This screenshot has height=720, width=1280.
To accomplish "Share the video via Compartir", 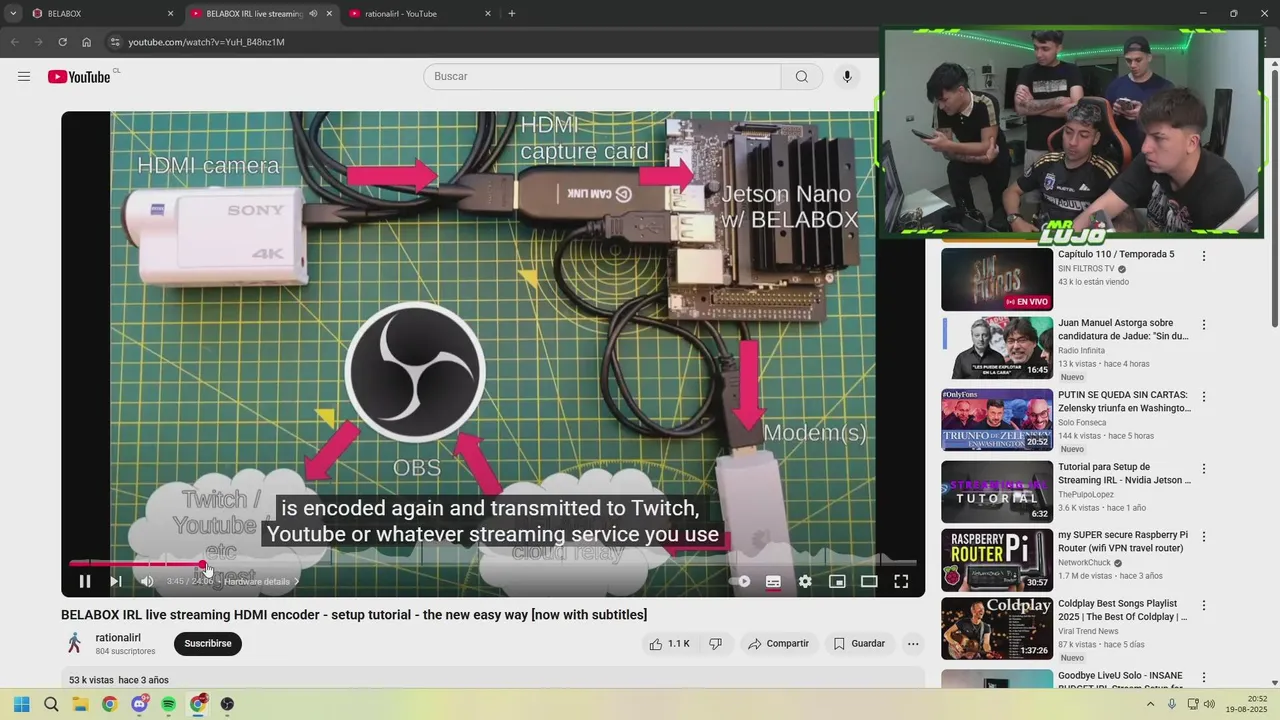I will pyautogui.click(x=778, y=644).
